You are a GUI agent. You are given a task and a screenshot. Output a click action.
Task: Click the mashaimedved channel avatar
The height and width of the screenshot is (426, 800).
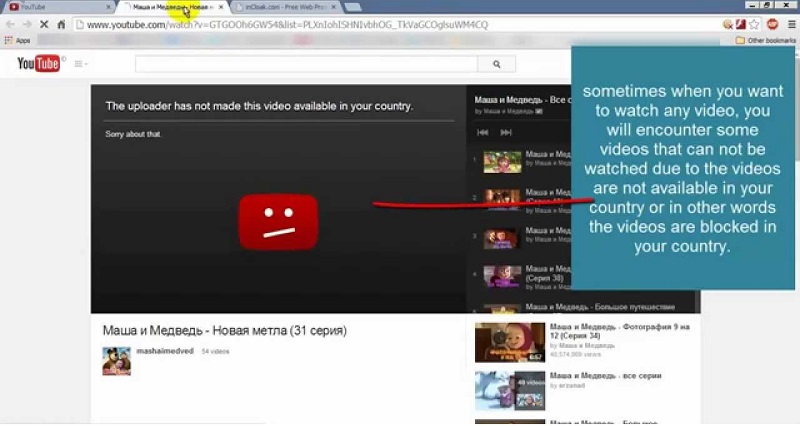coord(116,361)
